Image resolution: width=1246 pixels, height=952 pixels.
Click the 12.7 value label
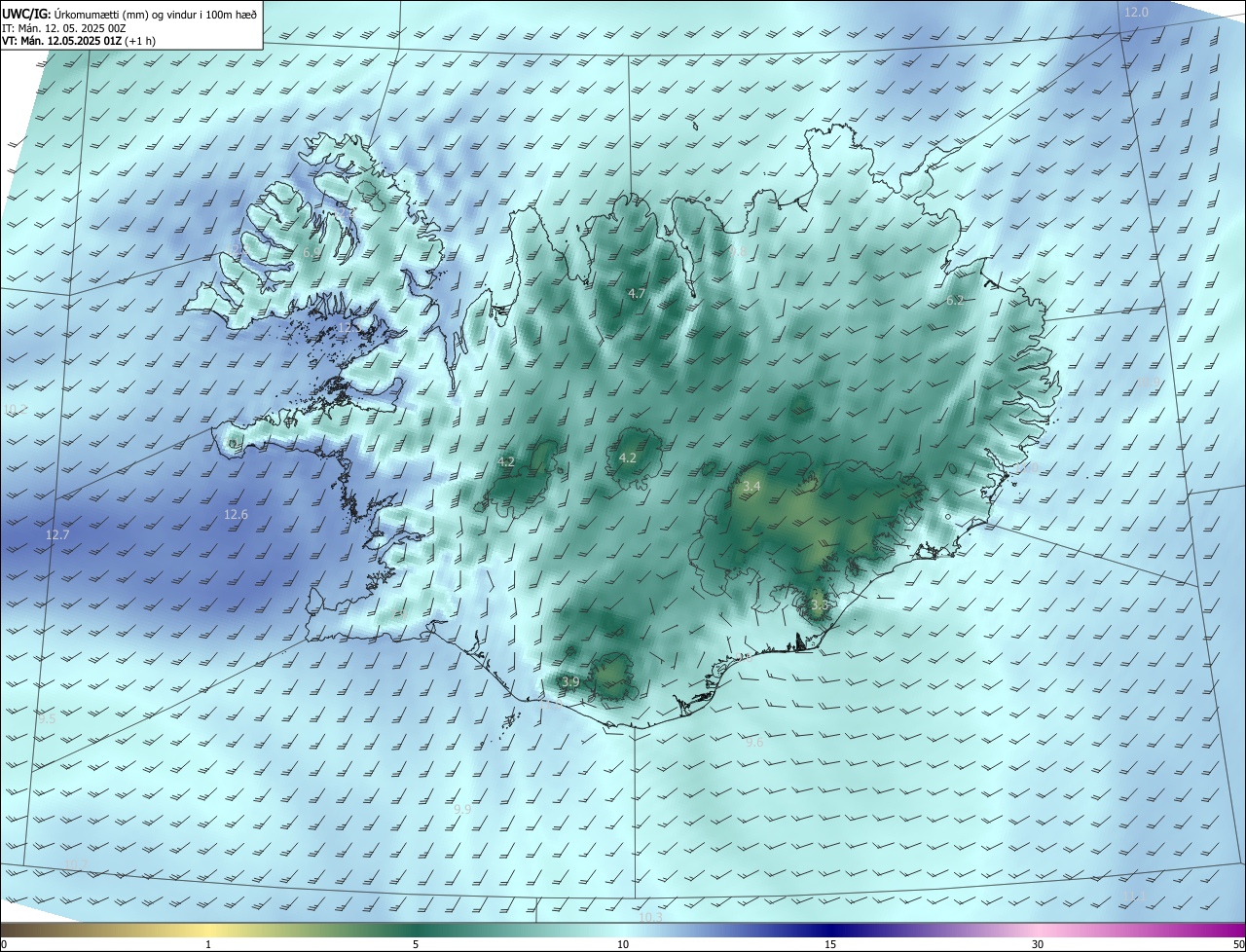point(57,534)
